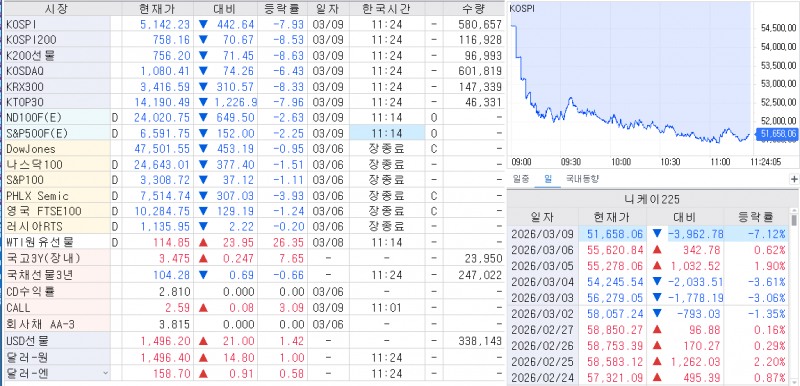Click the 수량 column header

pyautogui.click(x=473, y=8)
